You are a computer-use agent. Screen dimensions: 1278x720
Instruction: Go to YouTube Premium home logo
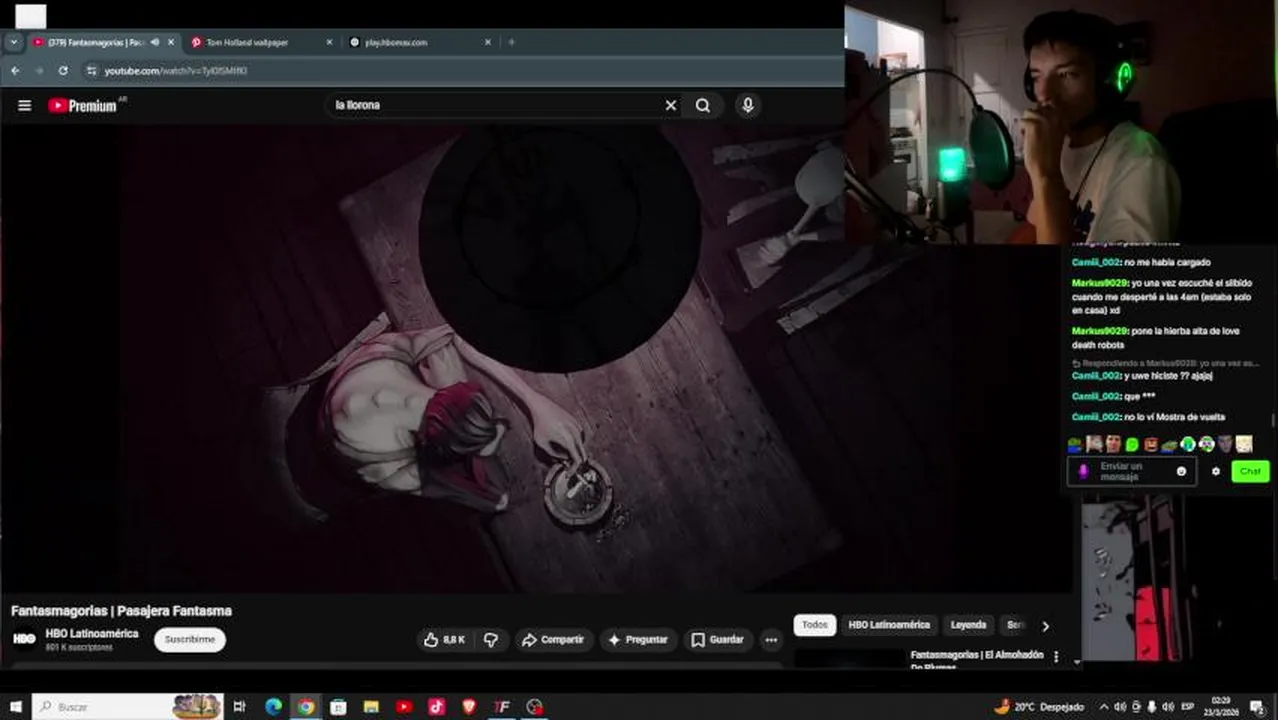tap(83, 105)
